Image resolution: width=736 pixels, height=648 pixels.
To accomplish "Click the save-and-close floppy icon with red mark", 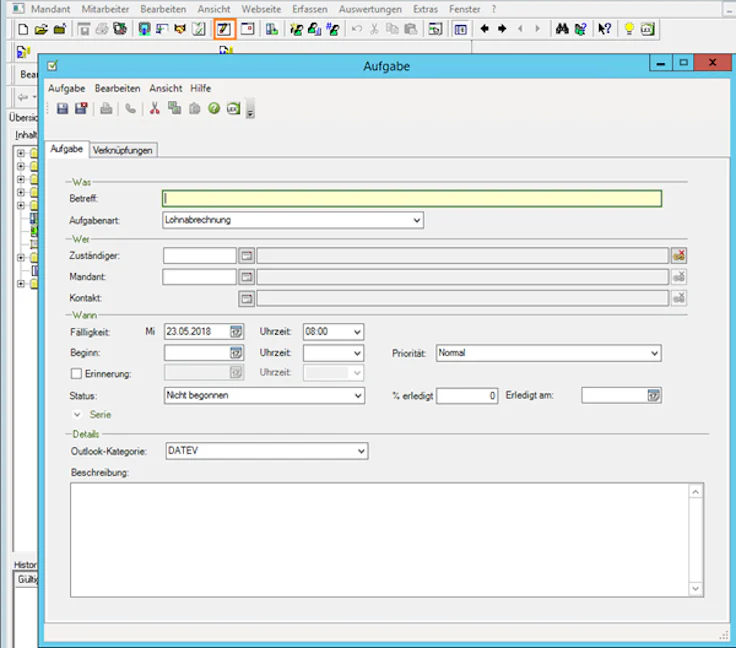I will (81, 109).
